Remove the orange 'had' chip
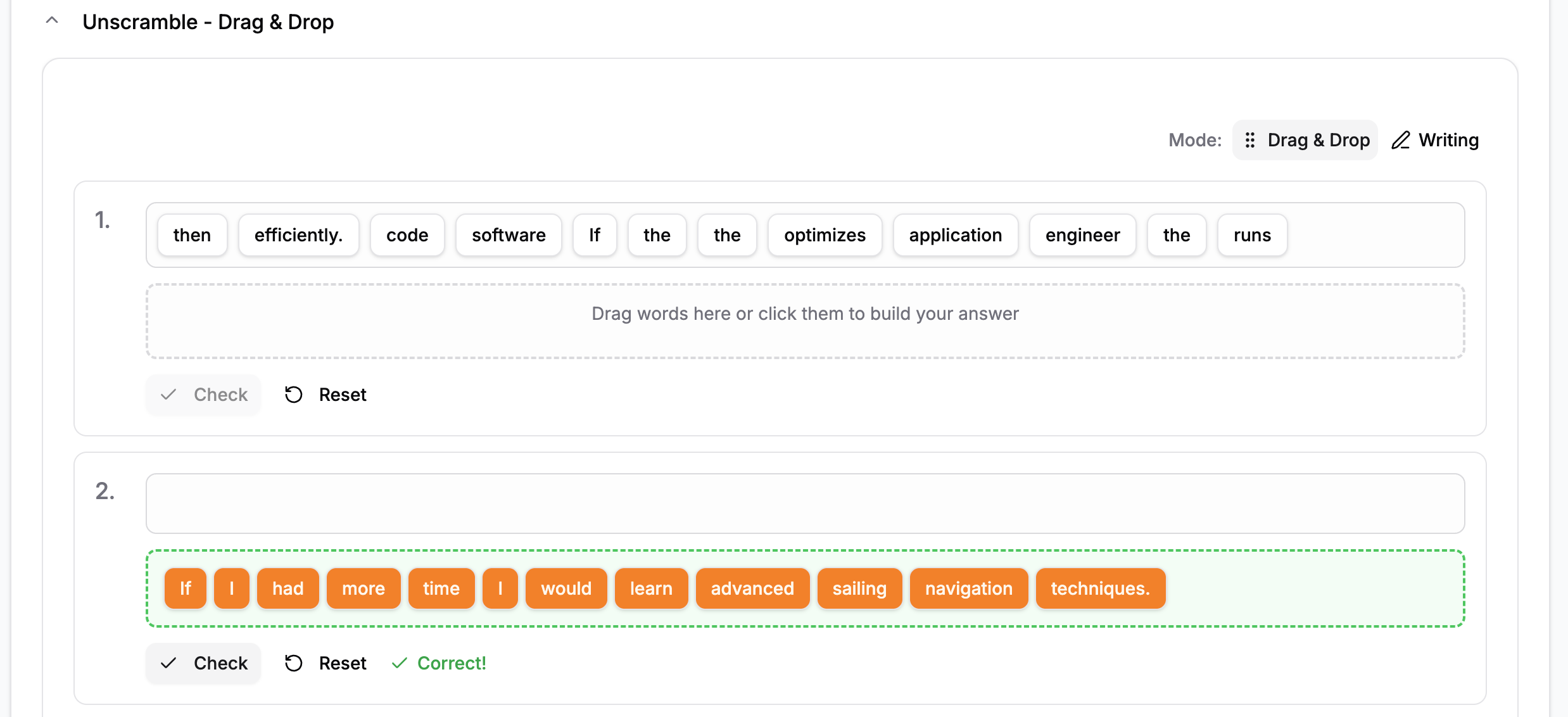 (x=288, y=588)
